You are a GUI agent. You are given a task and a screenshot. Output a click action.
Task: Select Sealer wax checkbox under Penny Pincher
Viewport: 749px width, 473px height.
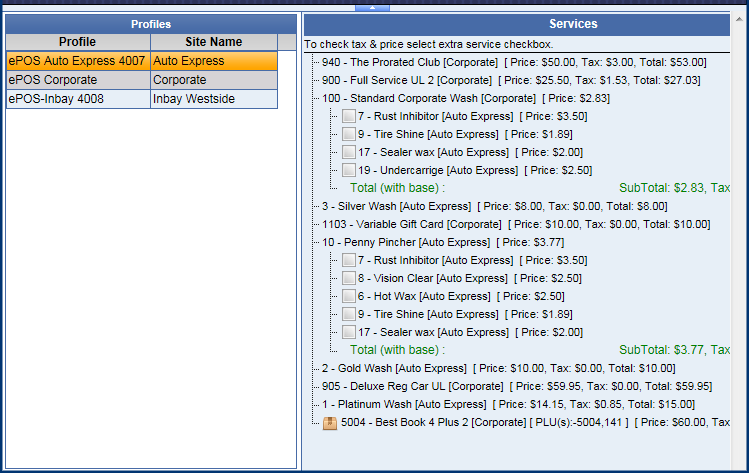coord(348,332)
